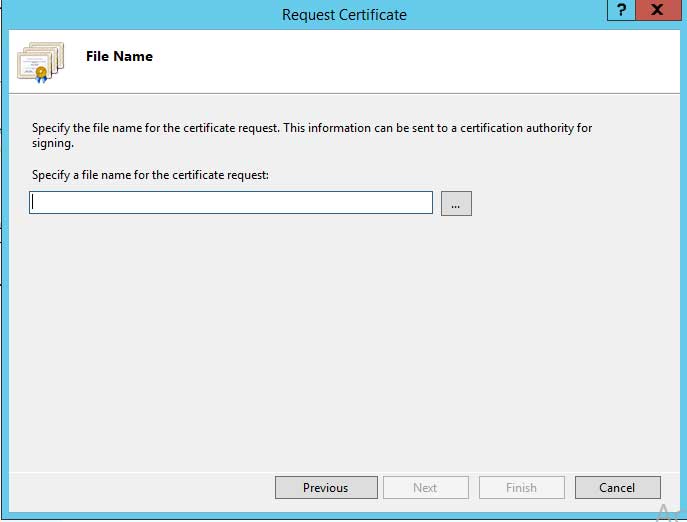Close the Request Certificate dialog

[658, 10]
